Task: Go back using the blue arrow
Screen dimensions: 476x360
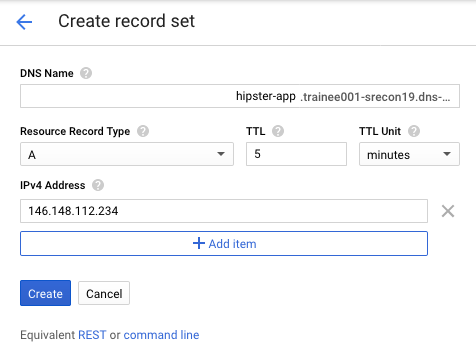Action: coord(24,22)
